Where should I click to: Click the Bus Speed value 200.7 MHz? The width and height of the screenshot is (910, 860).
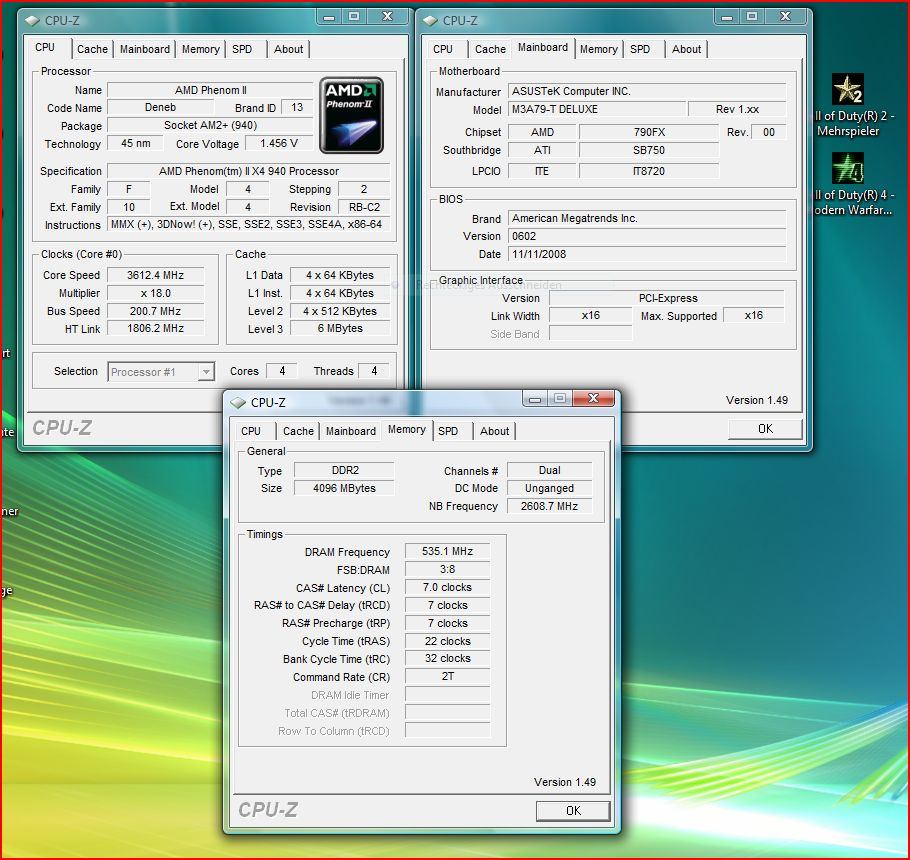[x=156, y=311]
